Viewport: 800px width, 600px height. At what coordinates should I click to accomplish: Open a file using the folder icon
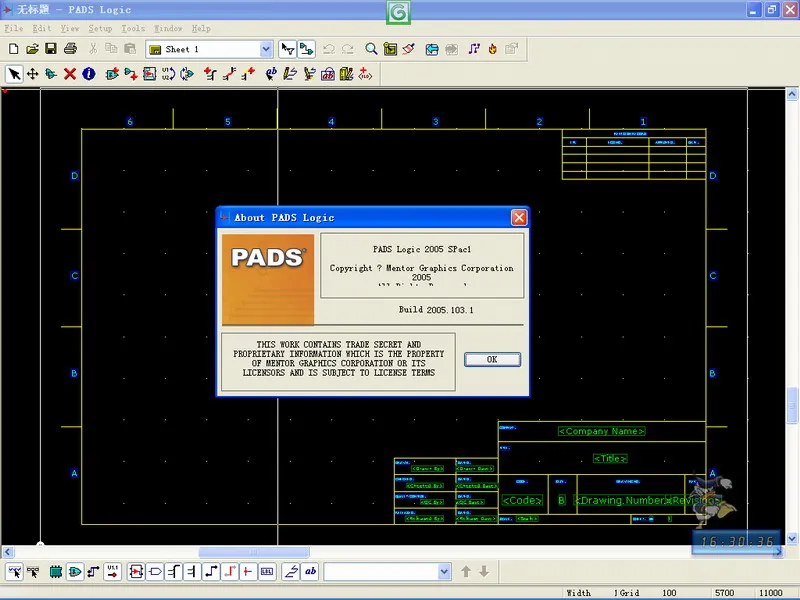pyautogui.click(x=32, y=49)
